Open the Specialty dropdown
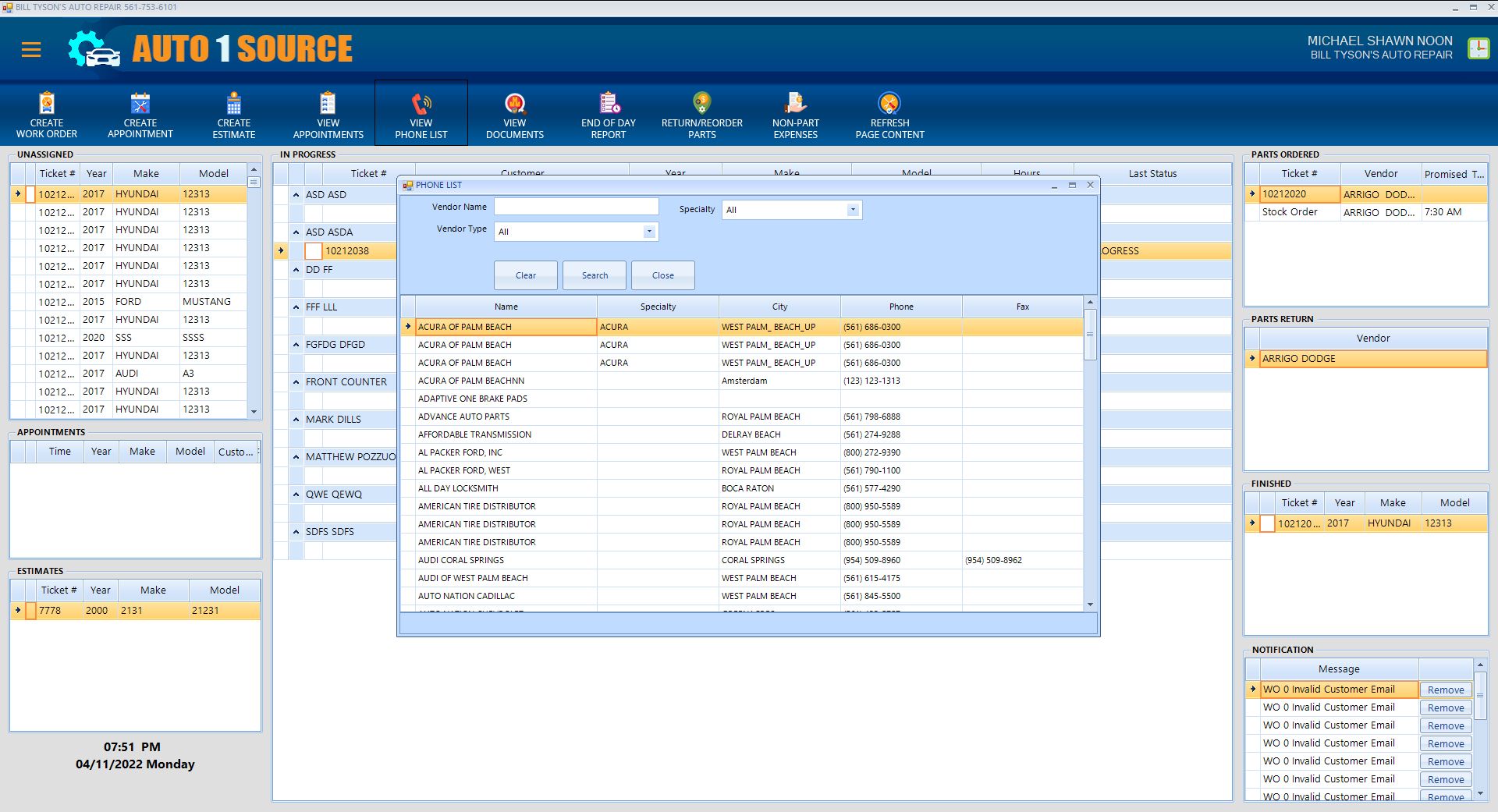Viewport: 1498px width, 812px height. coord(853,210)
